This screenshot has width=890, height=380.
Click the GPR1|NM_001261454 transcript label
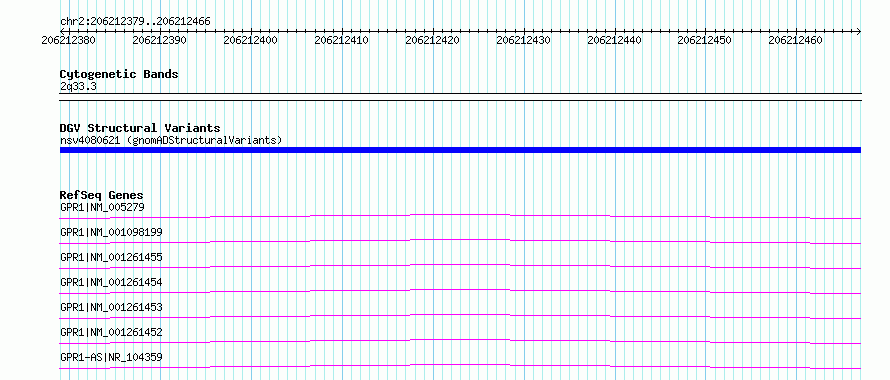pos(111,282)
